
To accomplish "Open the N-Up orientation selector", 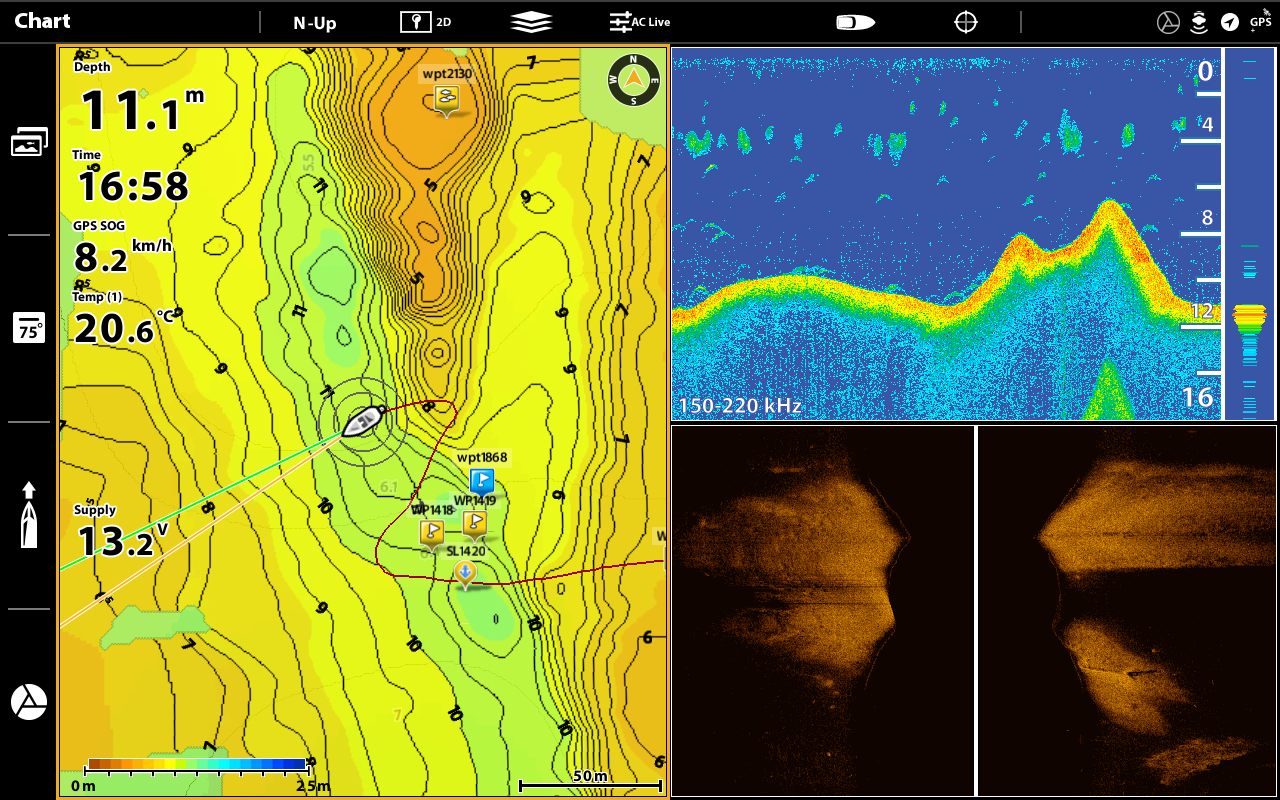I will coord(314,22).
